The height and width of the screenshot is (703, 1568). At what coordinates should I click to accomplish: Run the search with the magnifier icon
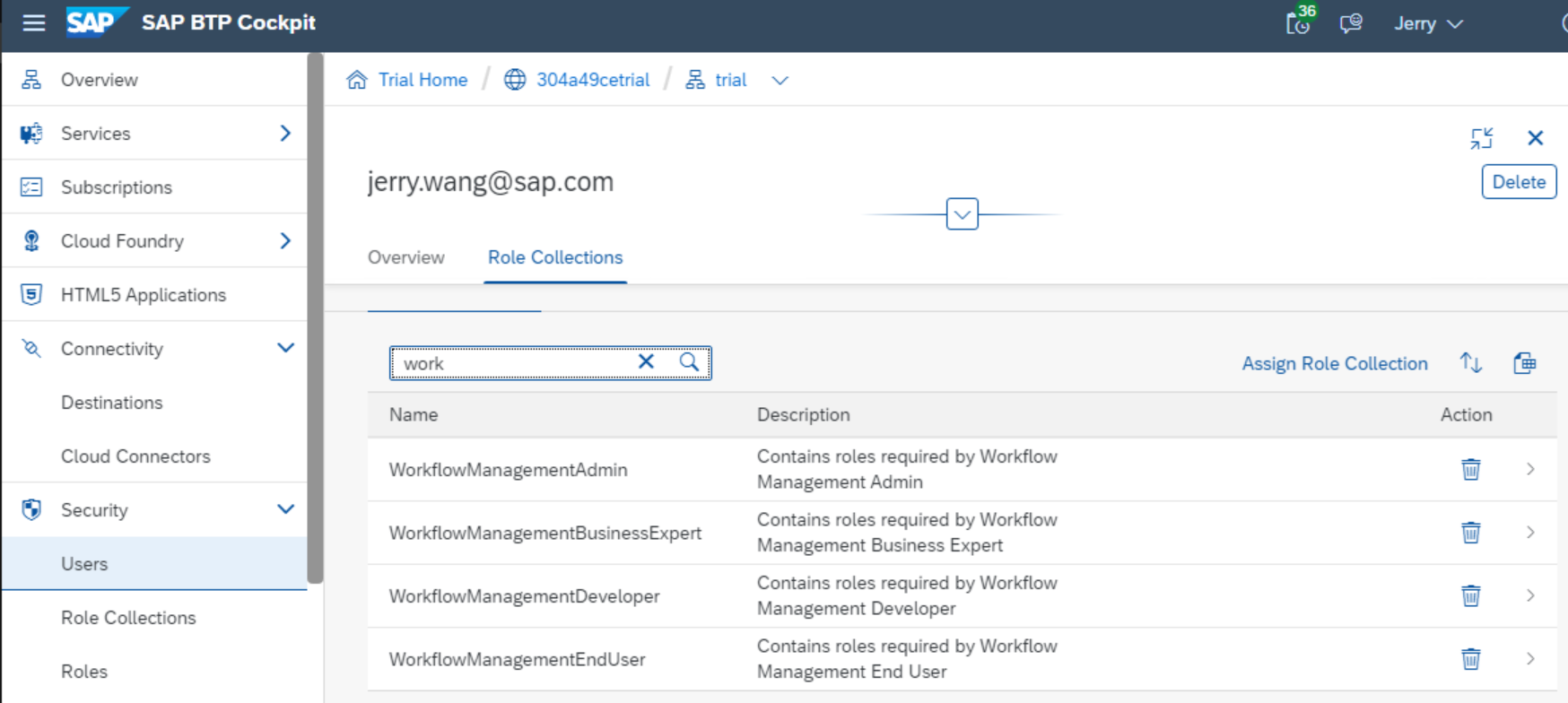(x=689, y=361)
